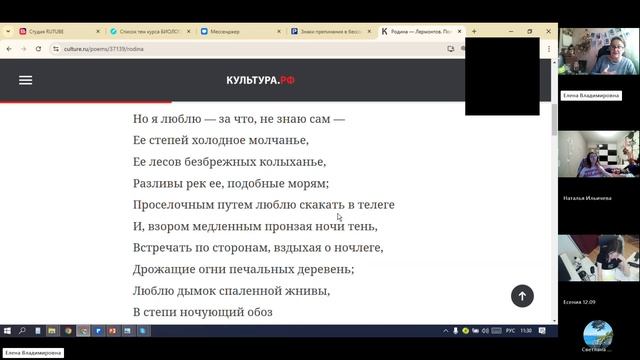Click the line 'Ее лесов безбрежных колыханье'
The image size is (640, 360).
(x=229, y=162)
